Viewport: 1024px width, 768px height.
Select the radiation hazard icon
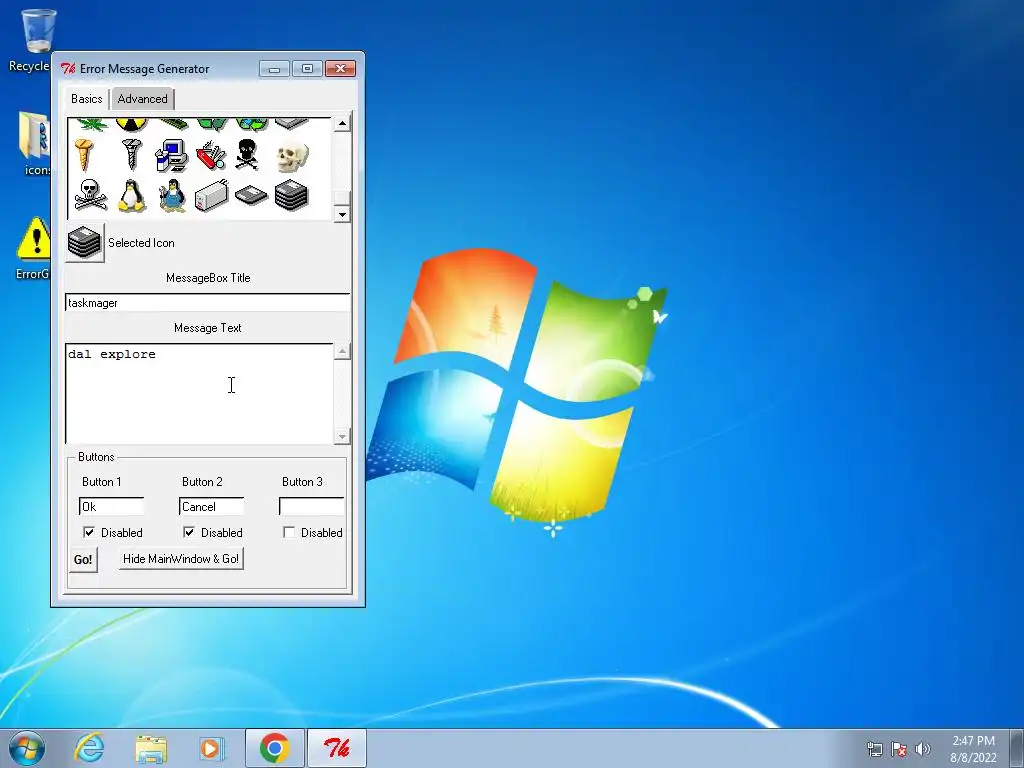(x=131, y=124)
